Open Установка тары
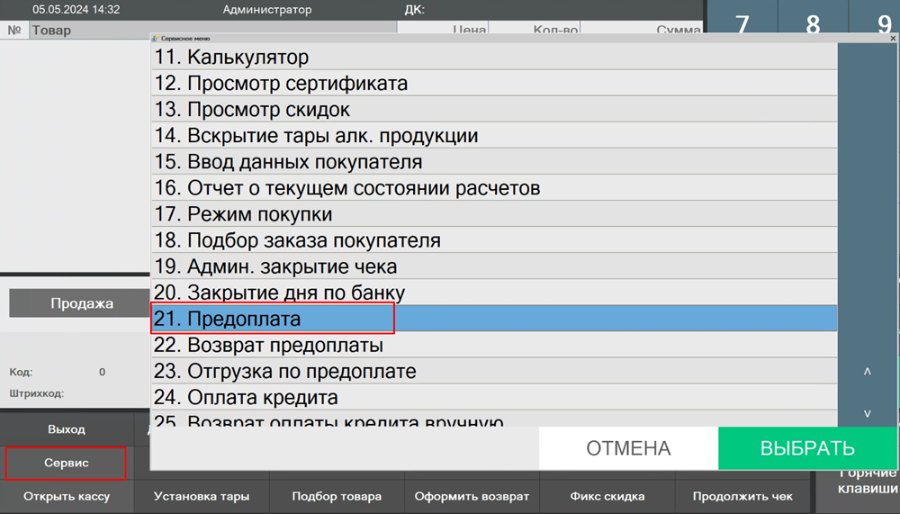This screenshot has height=514, width=900. point(201,496)
